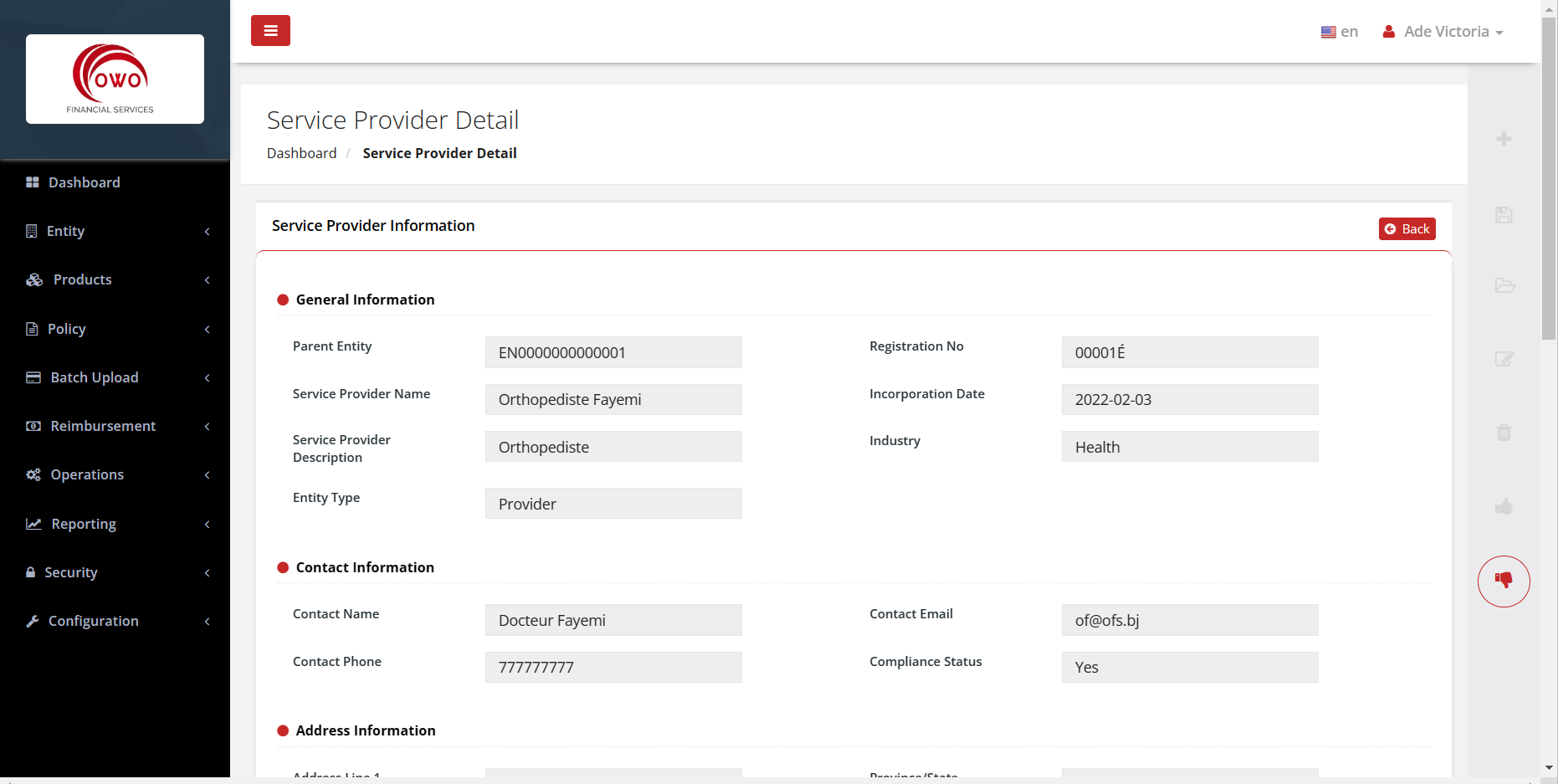The image size is (1558, 784).
Task: Follow the Dashboard breadcrumb link
Action: (301, 153)
